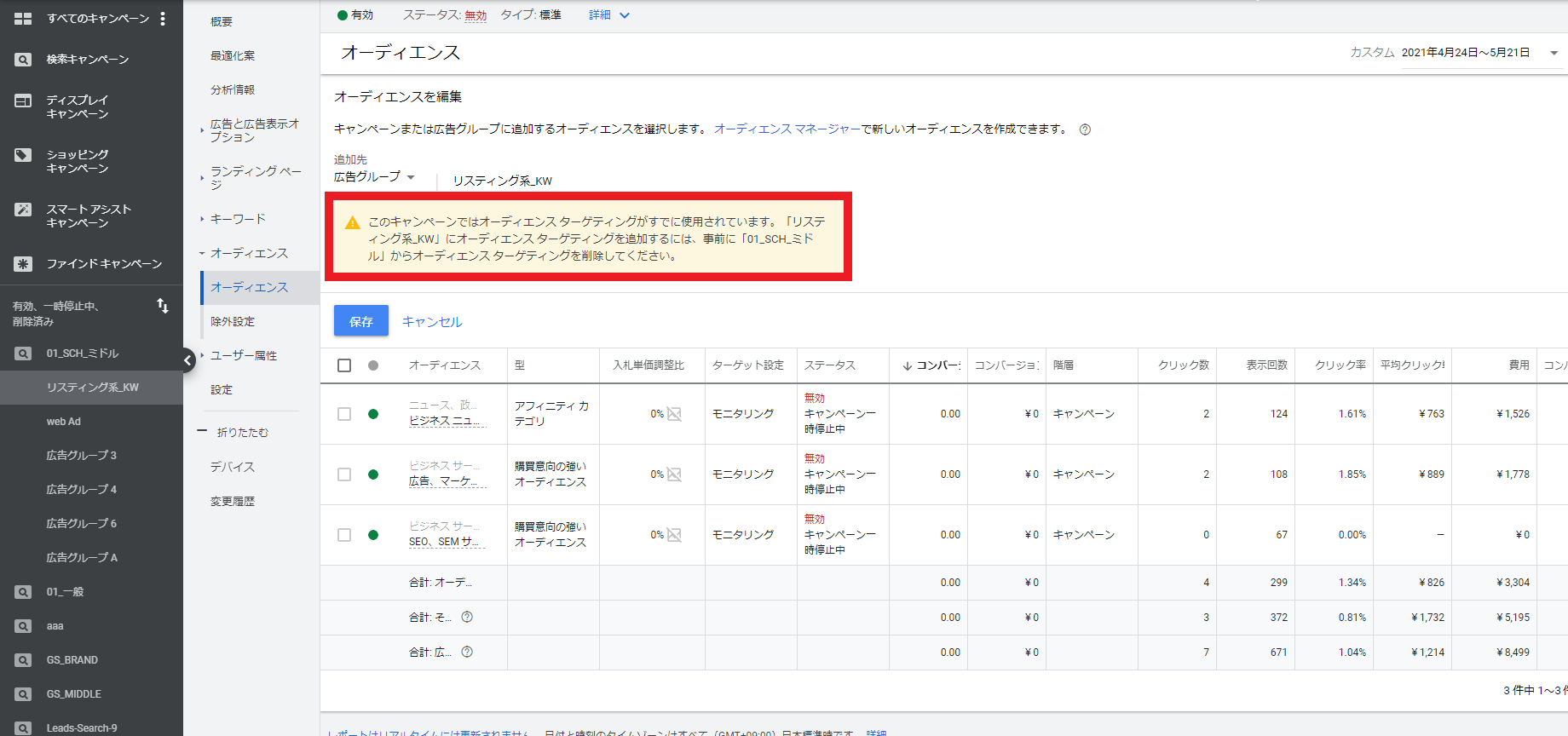The image size is (1568, 736).
Task: Collapse the sidebar with the round arrow button
Action: pos(188,360)
